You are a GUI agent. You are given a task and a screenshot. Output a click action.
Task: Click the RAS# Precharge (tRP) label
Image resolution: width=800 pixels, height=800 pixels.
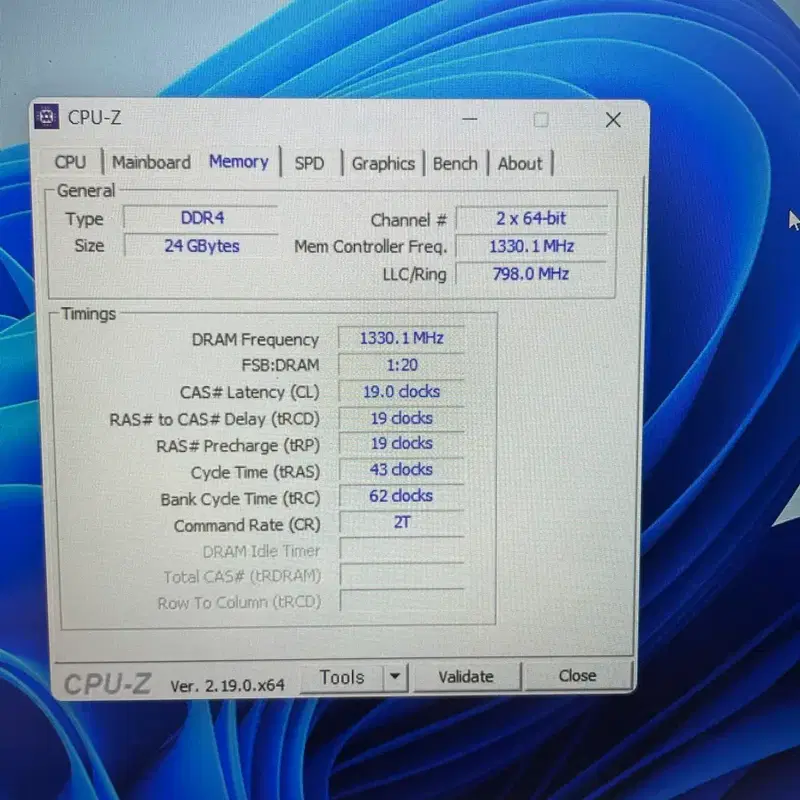(238, 446)
